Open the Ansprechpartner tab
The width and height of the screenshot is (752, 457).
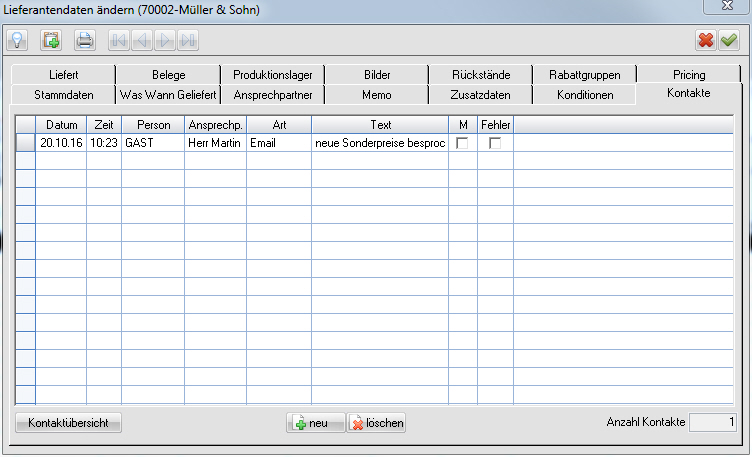pyautogui.click(x=273, y=95)
